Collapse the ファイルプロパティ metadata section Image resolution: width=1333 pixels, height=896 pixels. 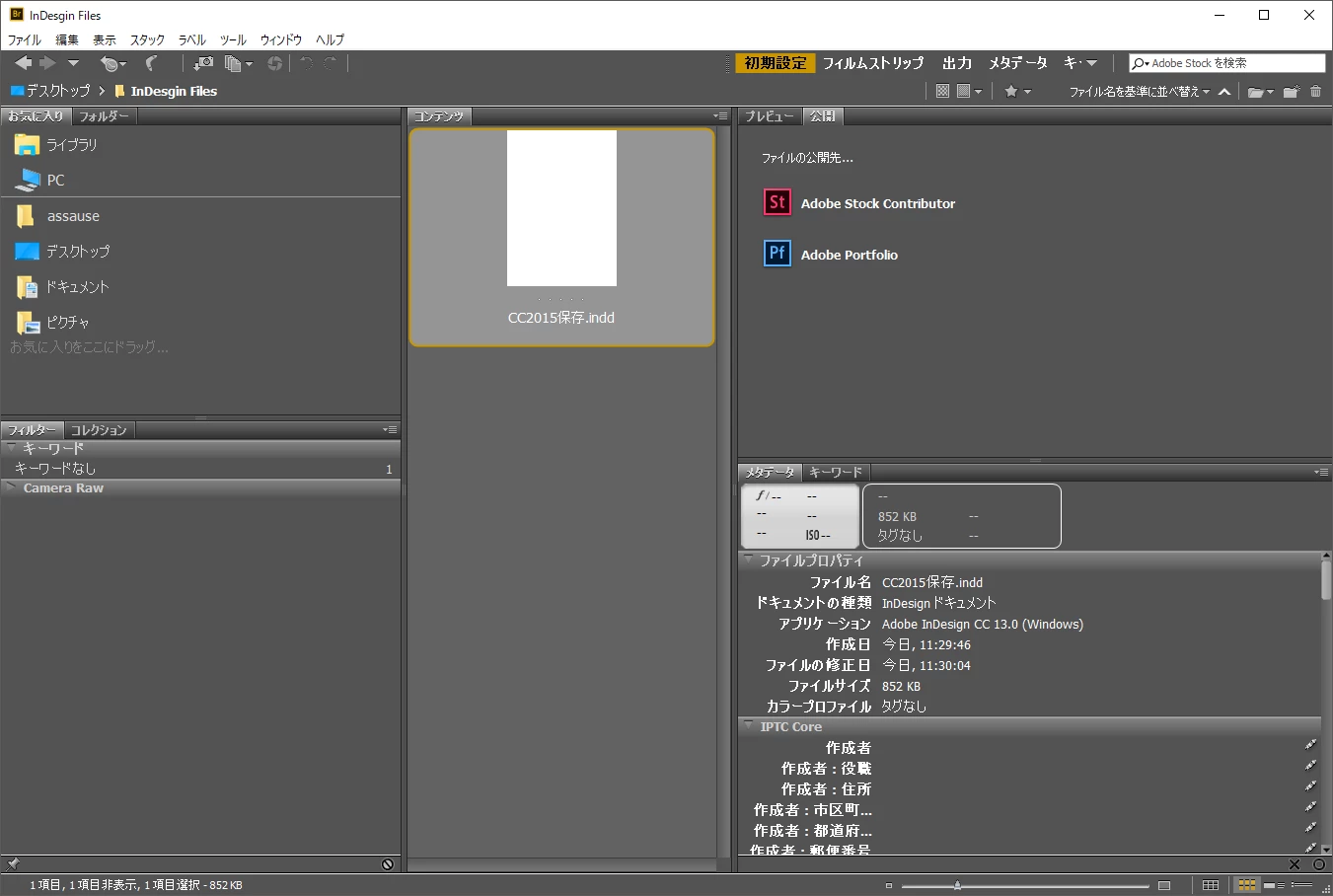[749, 560]
